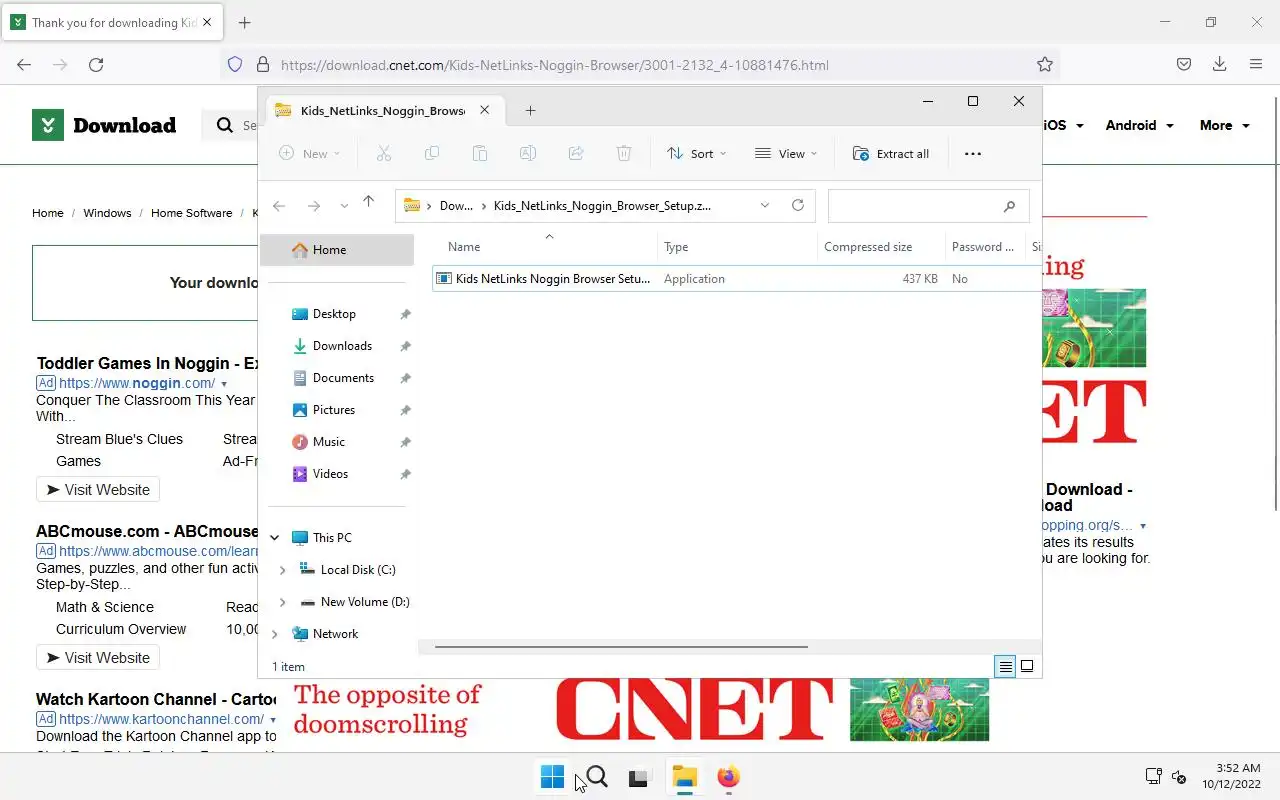Viewport: 1280px width, 800px height.
Task: Click the Copy icon in Explorer toolbar
Action: tap(432, 153)
